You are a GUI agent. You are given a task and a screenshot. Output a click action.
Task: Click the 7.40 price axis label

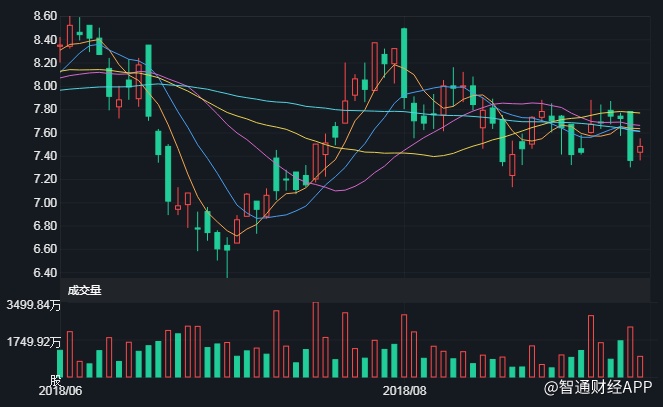click(17, 156)
